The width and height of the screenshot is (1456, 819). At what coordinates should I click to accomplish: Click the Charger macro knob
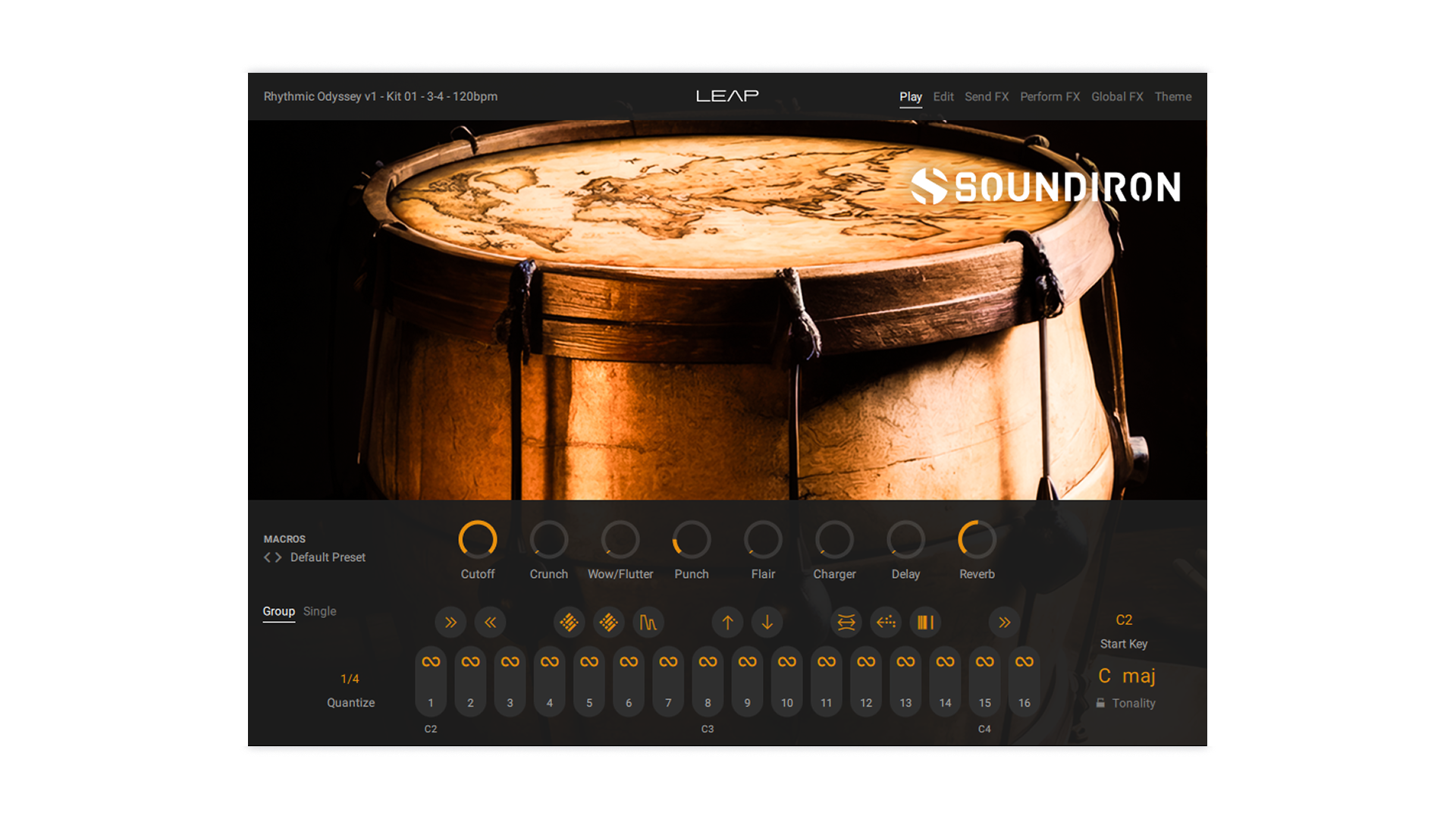(x=834, y=540)
